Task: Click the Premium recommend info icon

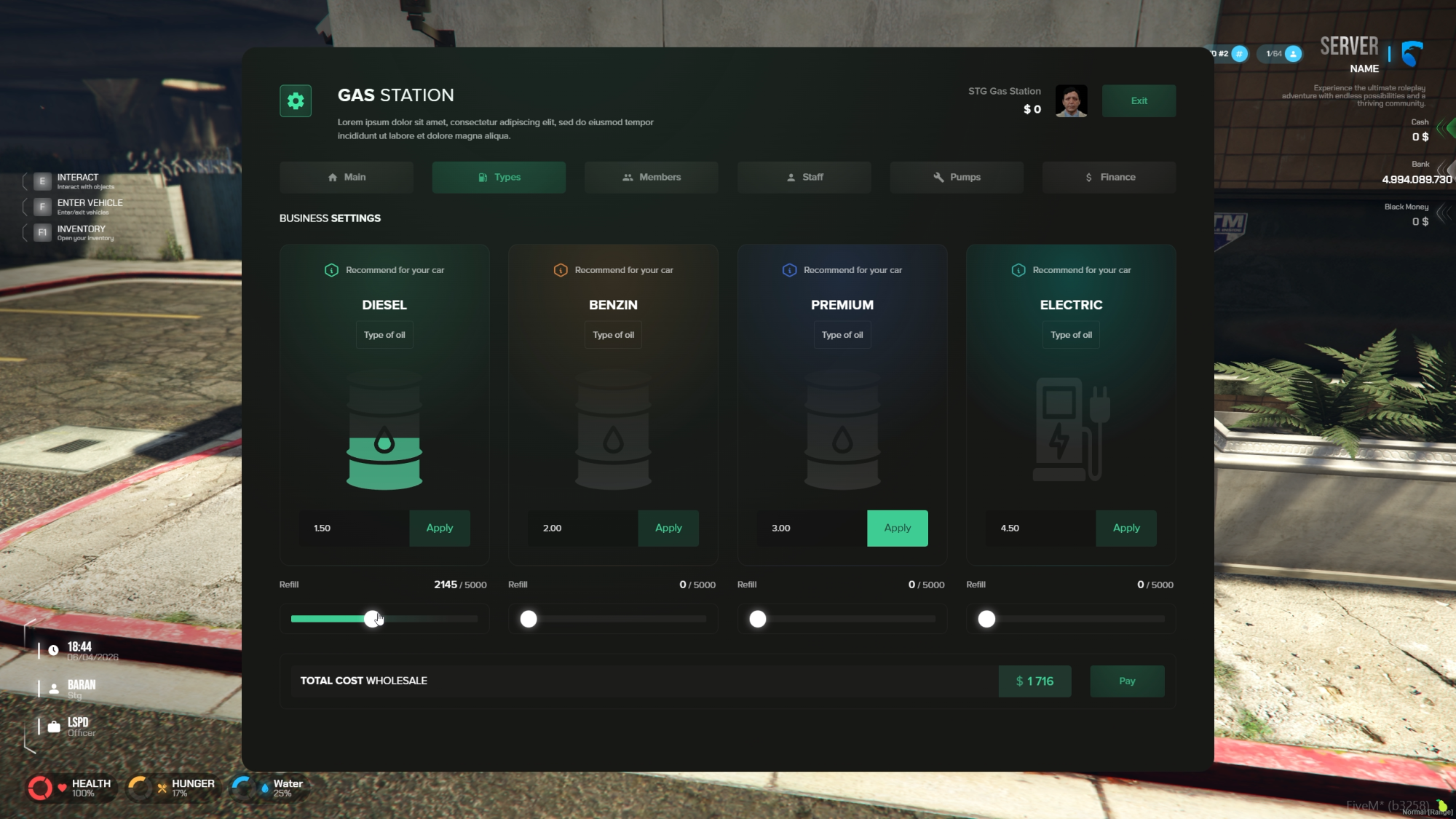Action: (x=789, y=270)
